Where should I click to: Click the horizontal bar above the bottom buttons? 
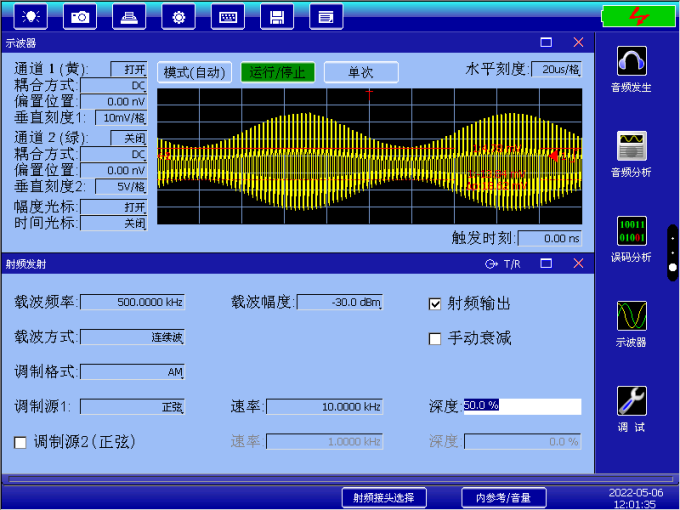click(x=340, y=479)
